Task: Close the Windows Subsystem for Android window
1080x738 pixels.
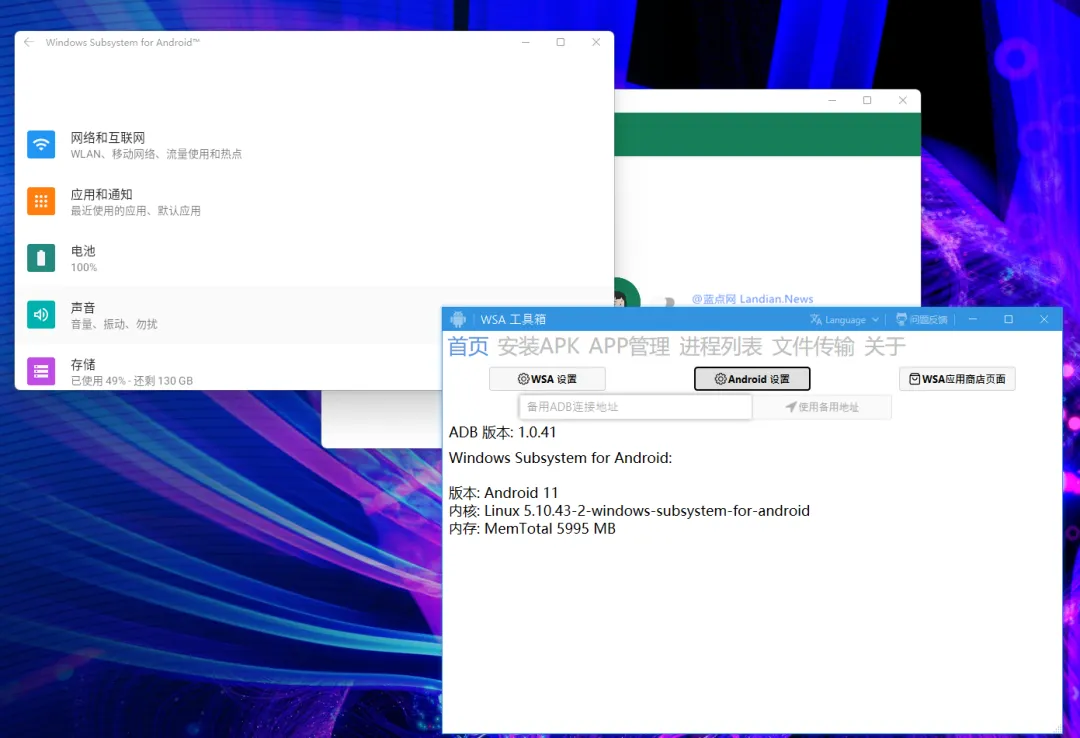Action: click(x=596, y=42)
